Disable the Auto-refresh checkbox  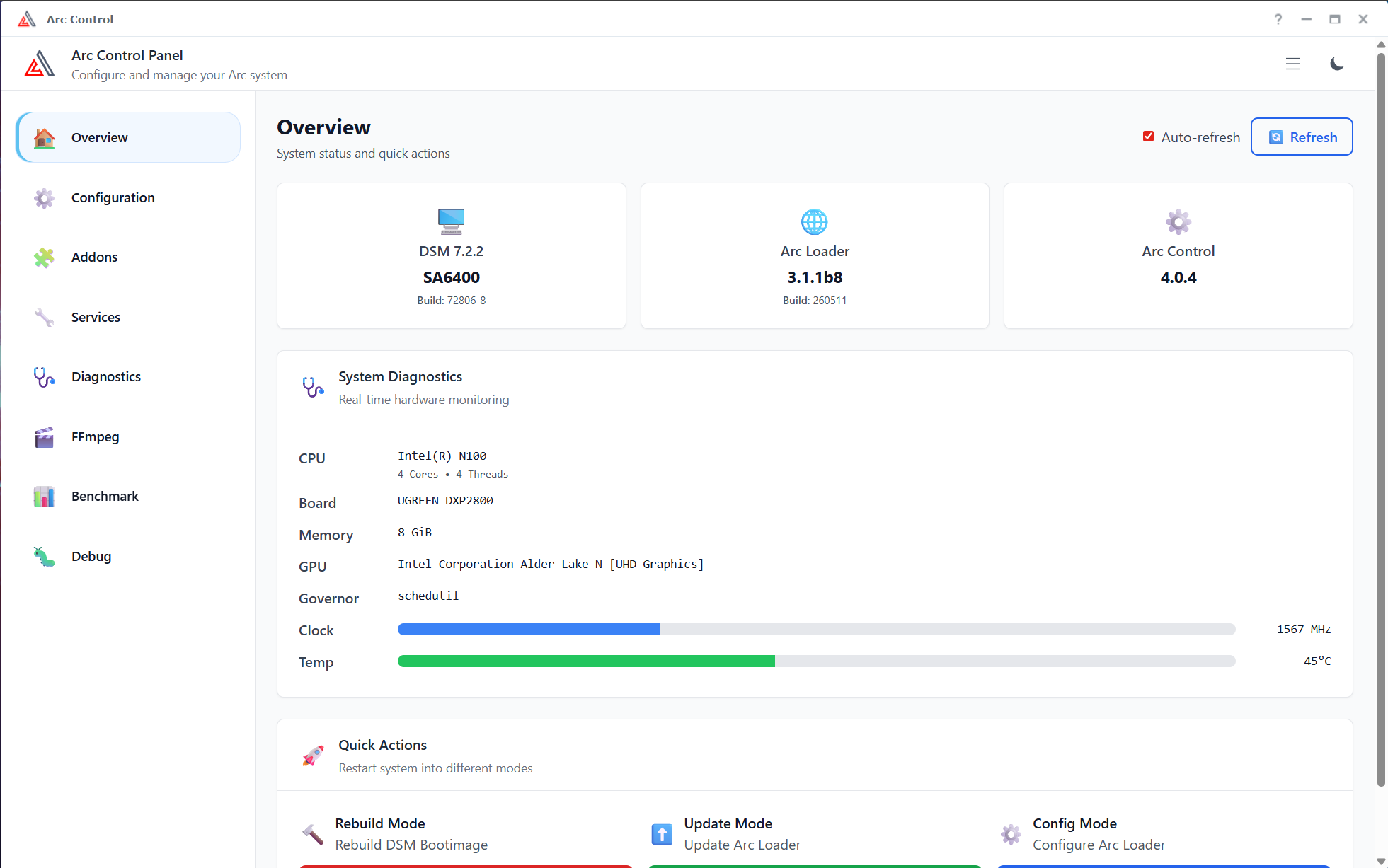tap(1148, 137)
